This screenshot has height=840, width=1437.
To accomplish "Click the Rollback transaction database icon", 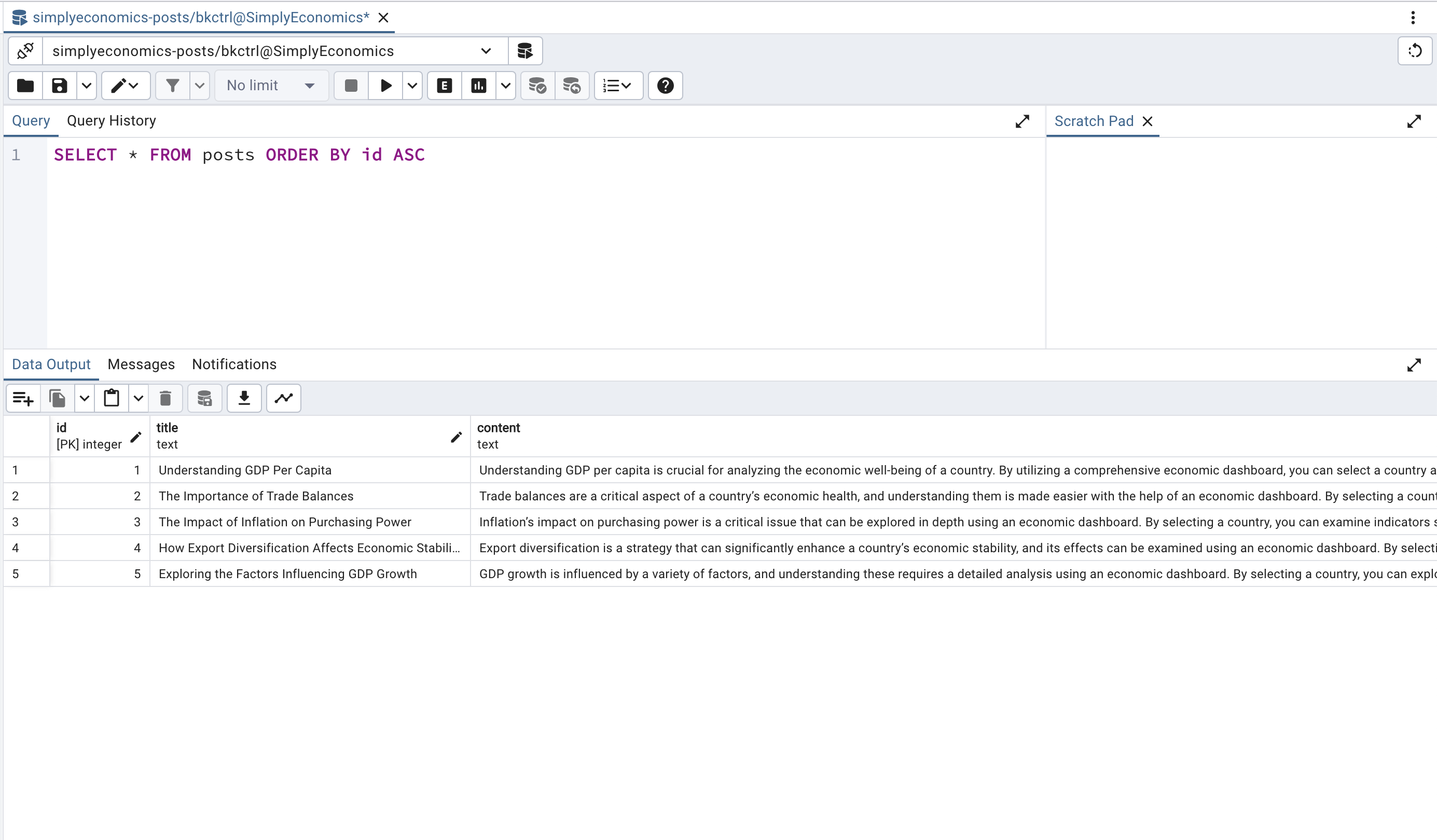I will pos(571,86).
